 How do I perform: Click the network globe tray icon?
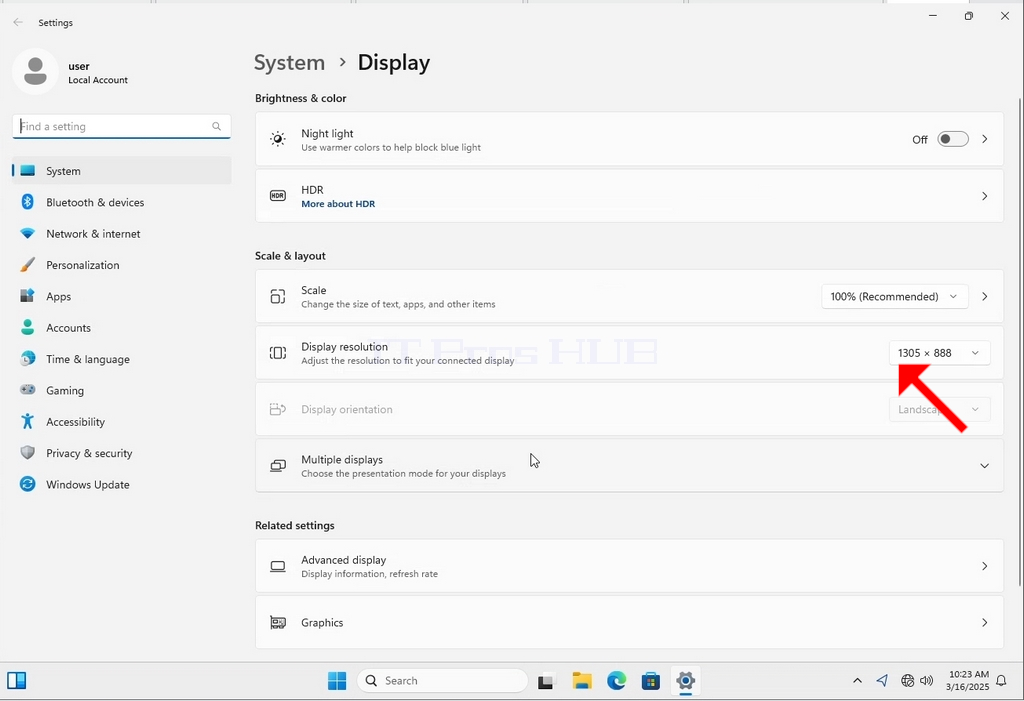[907, 681]
